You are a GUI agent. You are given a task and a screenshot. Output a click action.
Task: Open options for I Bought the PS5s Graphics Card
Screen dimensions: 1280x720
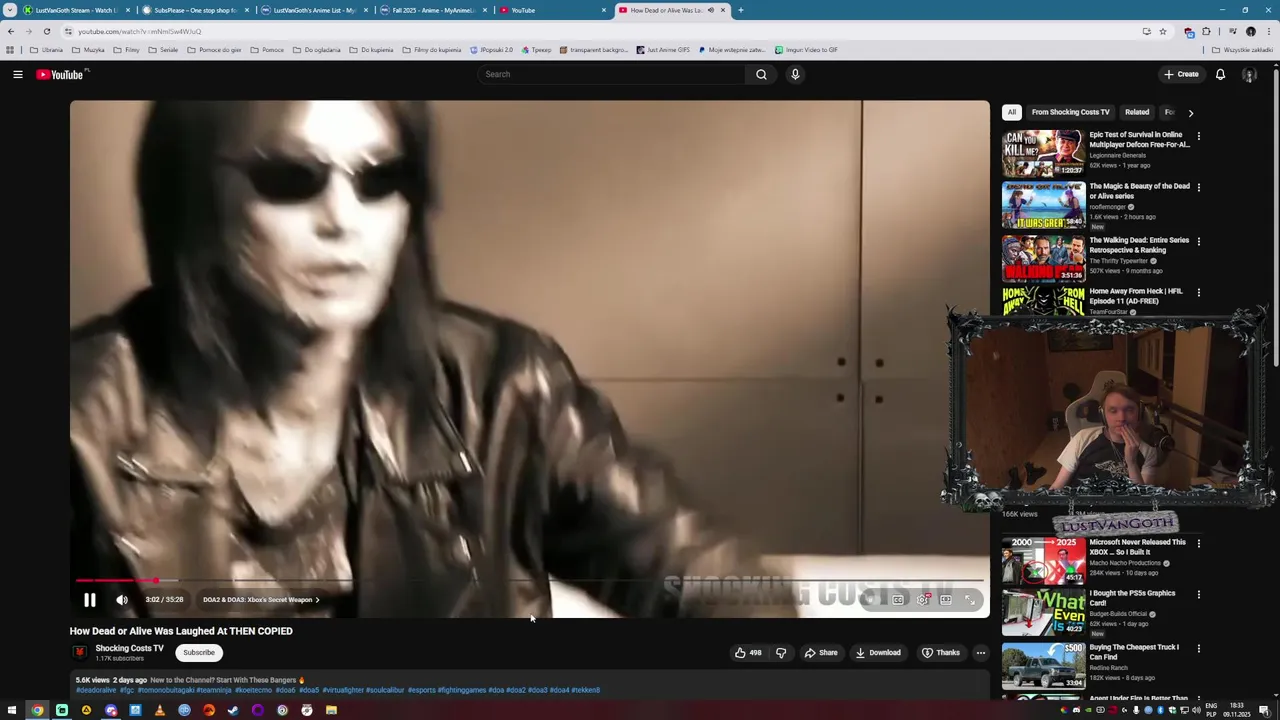tap(1199, 594)
